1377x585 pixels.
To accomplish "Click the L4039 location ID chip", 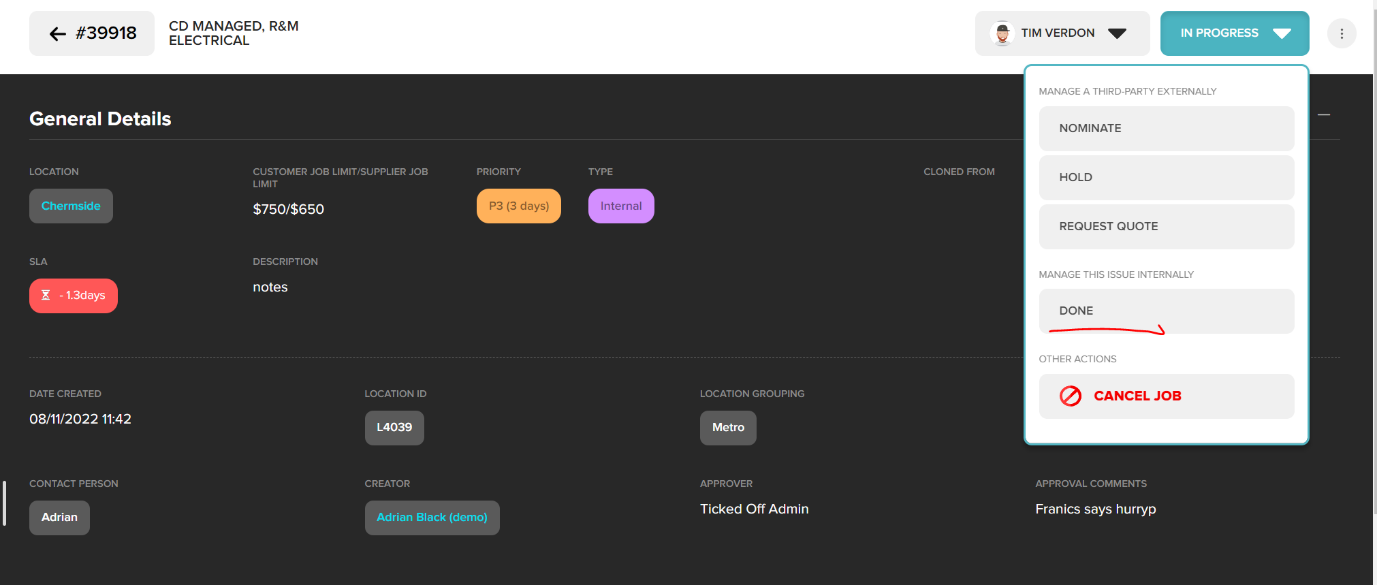I will 395,427.
